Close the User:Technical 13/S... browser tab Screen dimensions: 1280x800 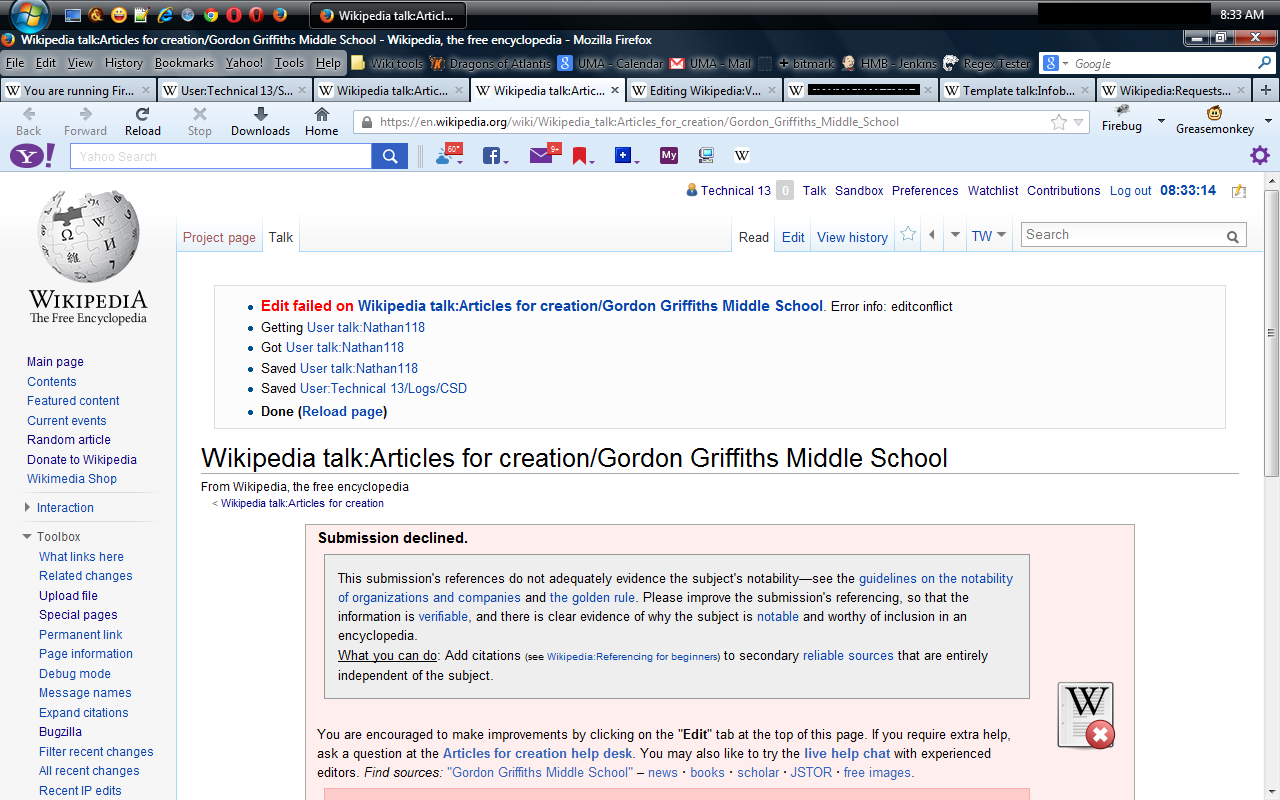pos(302,90)
